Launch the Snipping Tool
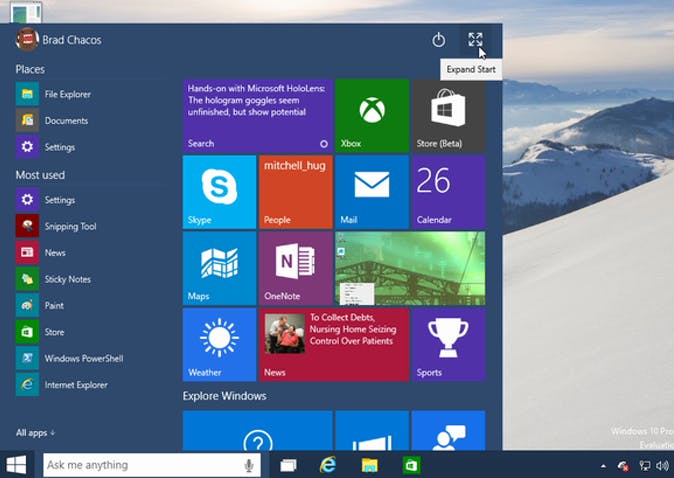 [56, 226]
